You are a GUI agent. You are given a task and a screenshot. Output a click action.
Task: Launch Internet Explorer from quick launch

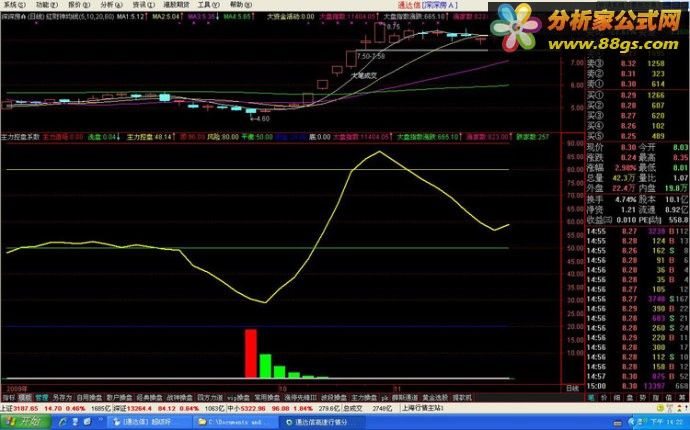[62, 423]
